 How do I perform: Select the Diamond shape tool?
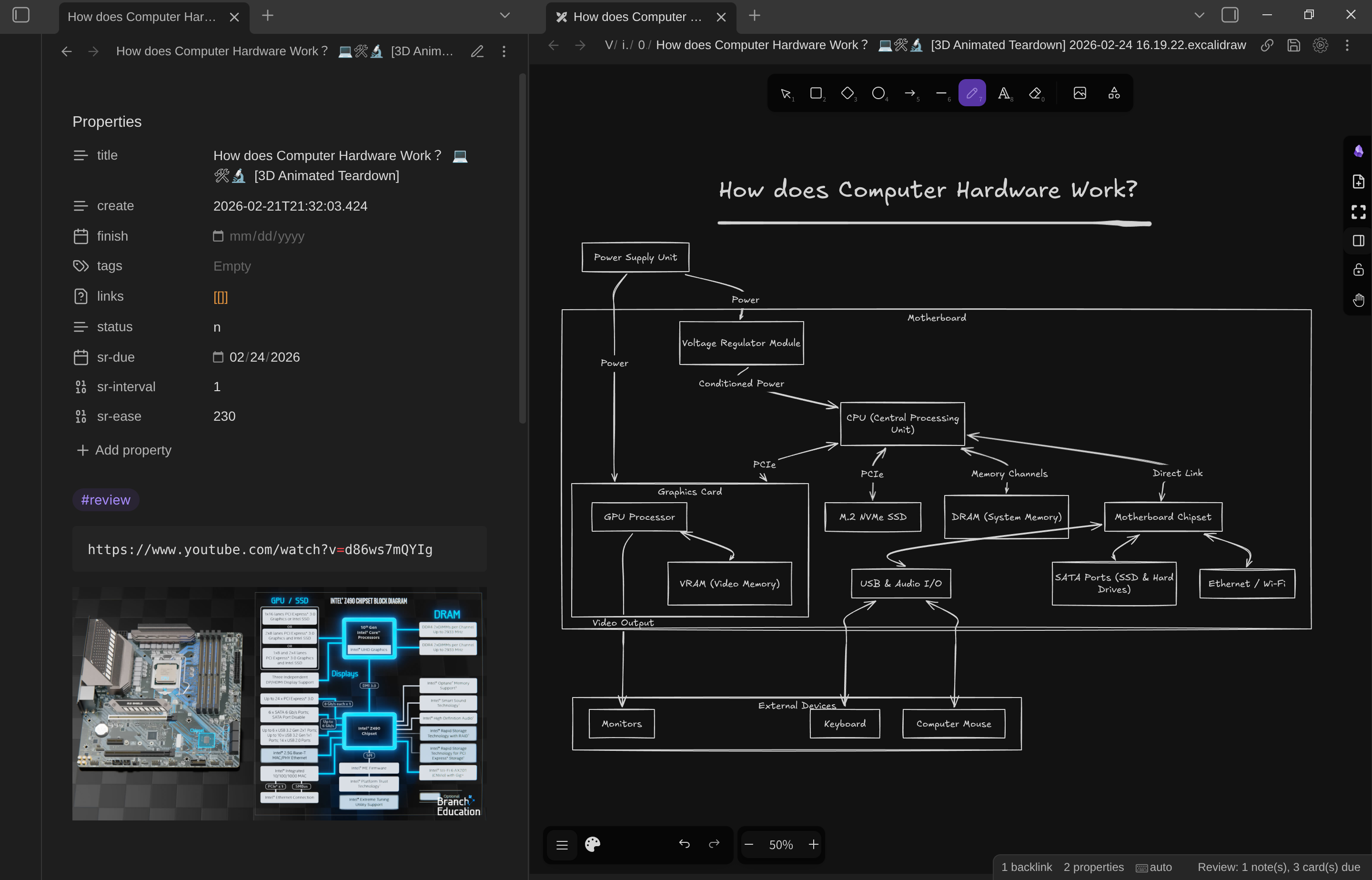pos(847,93)
